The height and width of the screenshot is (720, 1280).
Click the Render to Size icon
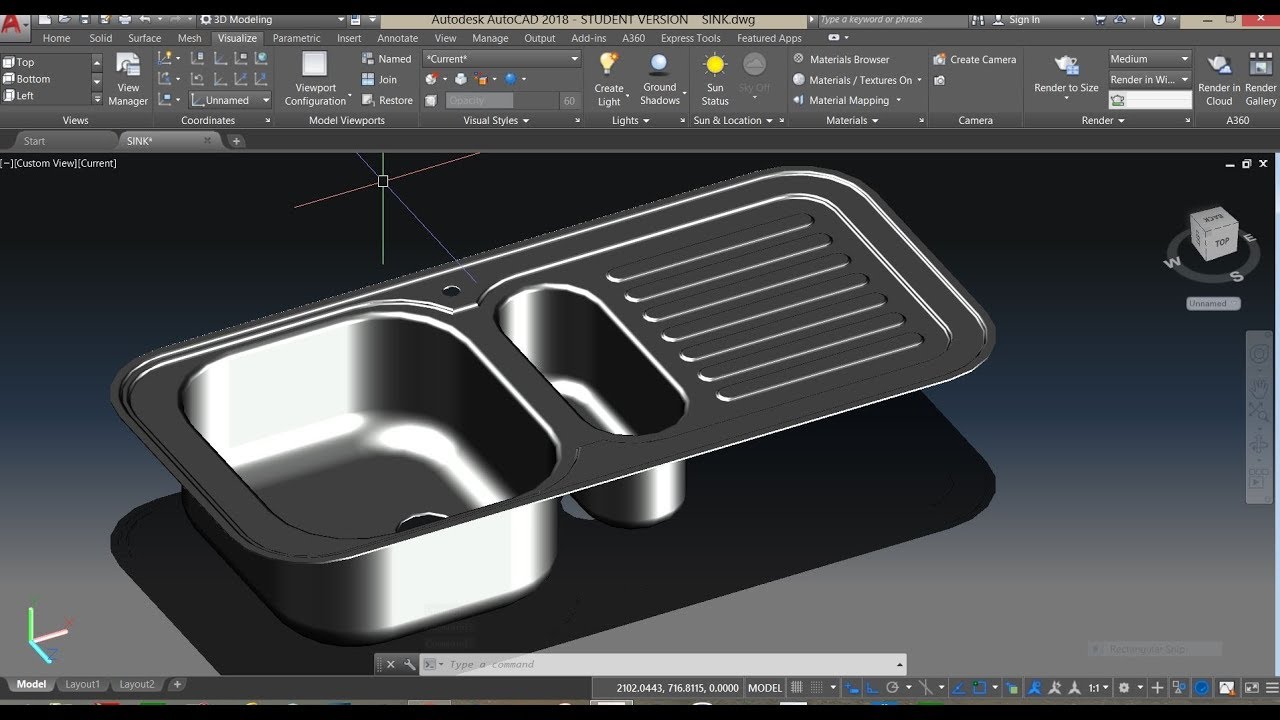click(x=1066, y=66)
